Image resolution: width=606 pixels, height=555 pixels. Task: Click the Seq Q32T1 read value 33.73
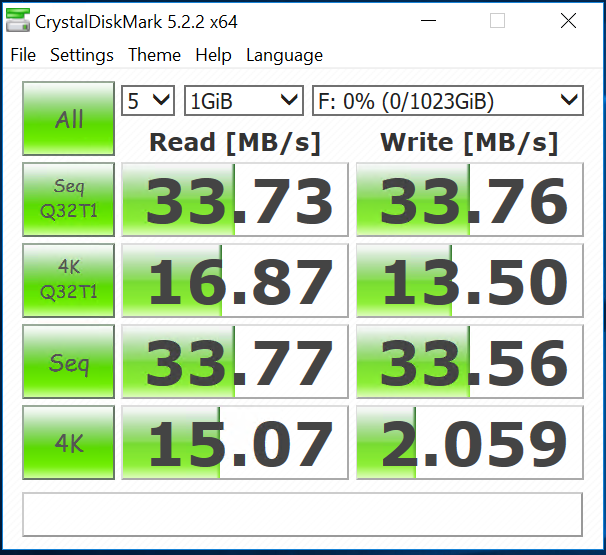(235, 199)
